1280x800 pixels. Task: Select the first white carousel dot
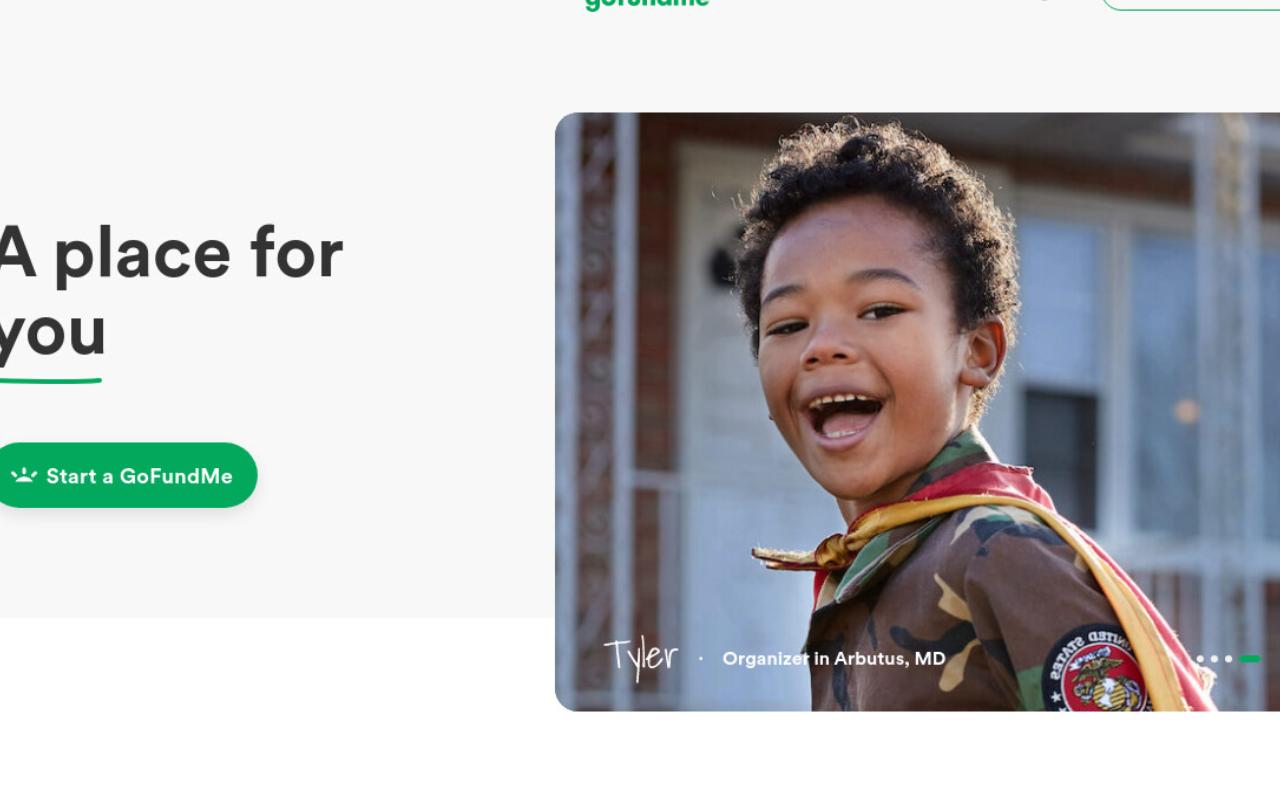1200,659
